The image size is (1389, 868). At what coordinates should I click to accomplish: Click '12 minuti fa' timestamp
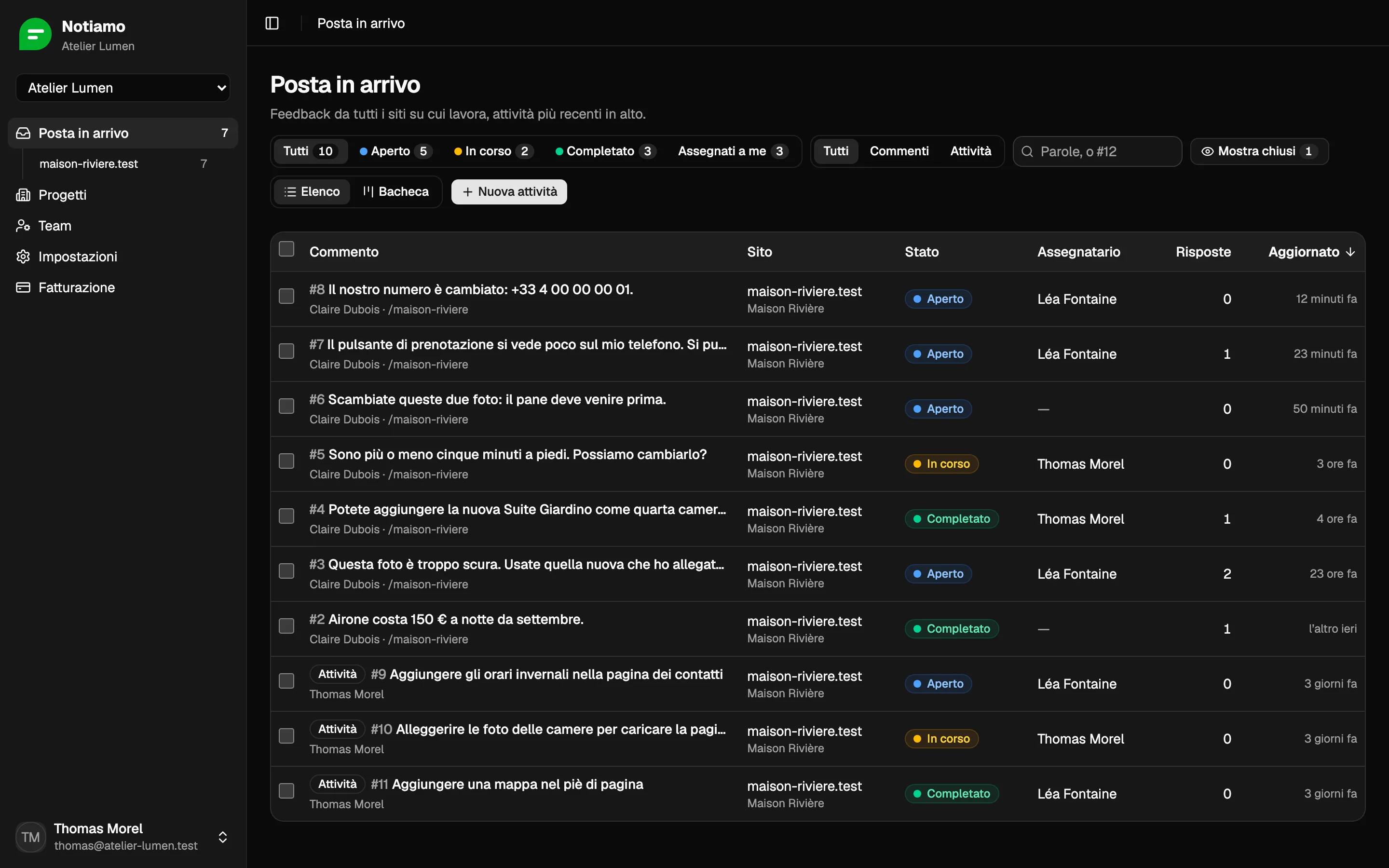click(x=1326, y=299)
